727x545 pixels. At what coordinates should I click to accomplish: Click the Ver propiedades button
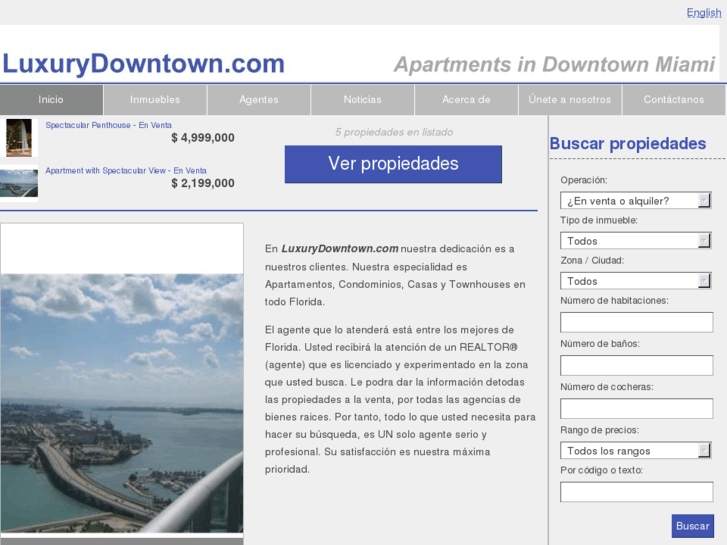(393, 164)
